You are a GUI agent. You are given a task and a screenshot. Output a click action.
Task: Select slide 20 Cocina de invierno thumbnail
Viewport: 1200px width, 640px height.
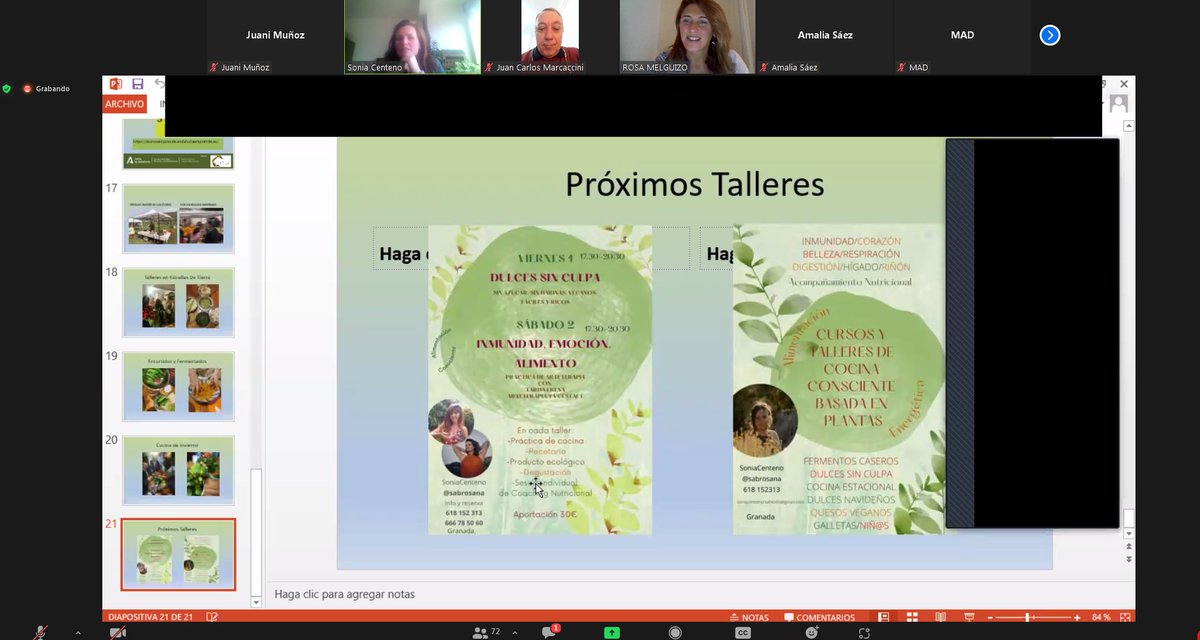click(x=178, y=470)
